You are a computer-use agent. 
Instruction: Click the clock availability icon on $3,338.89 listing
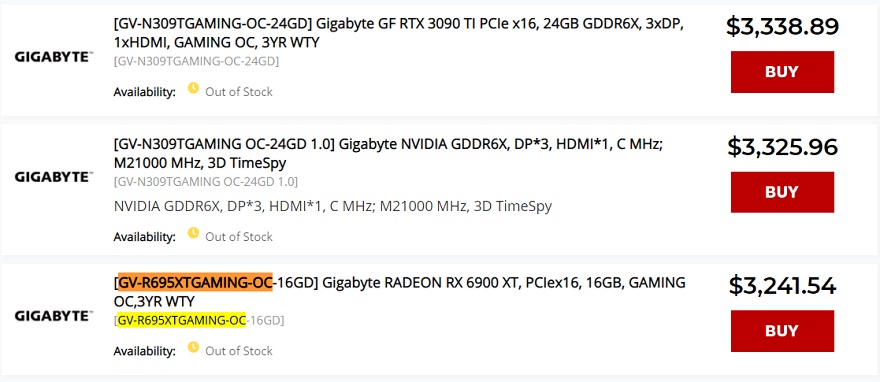[193, 88]
